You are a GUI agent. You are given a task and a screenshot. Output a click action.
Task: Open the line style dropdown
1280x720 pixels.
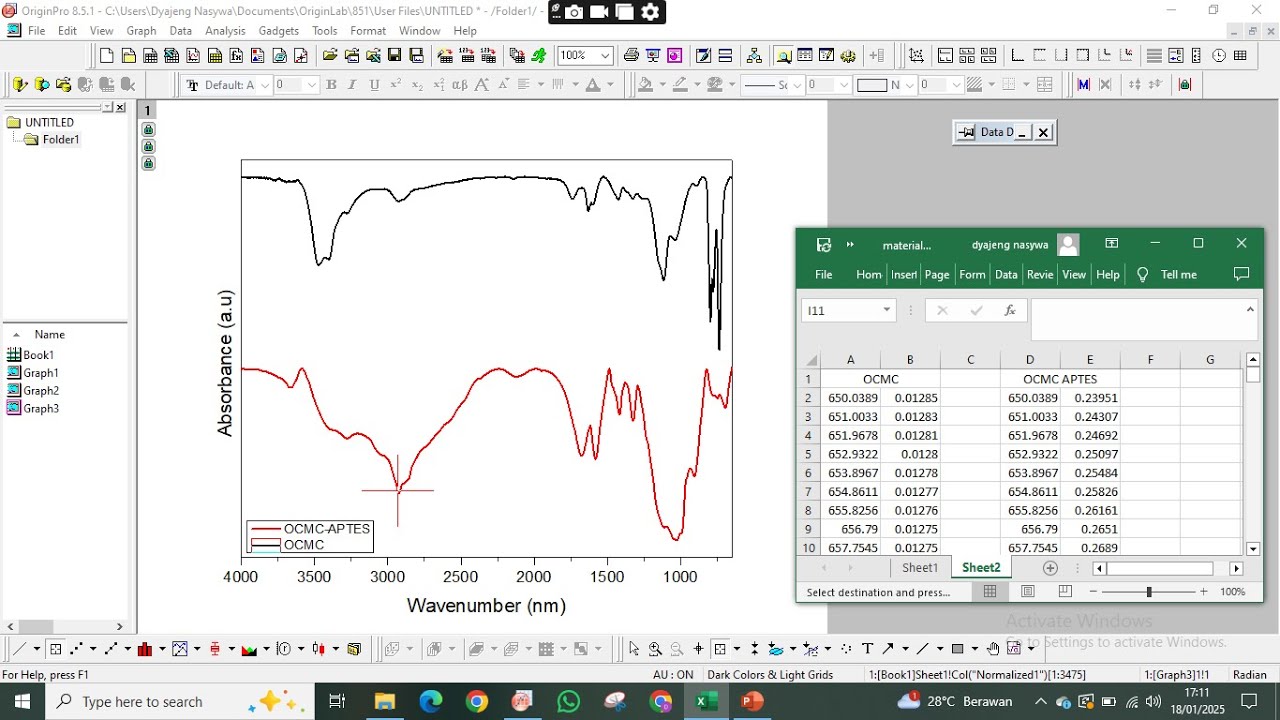tap(797, 85)
